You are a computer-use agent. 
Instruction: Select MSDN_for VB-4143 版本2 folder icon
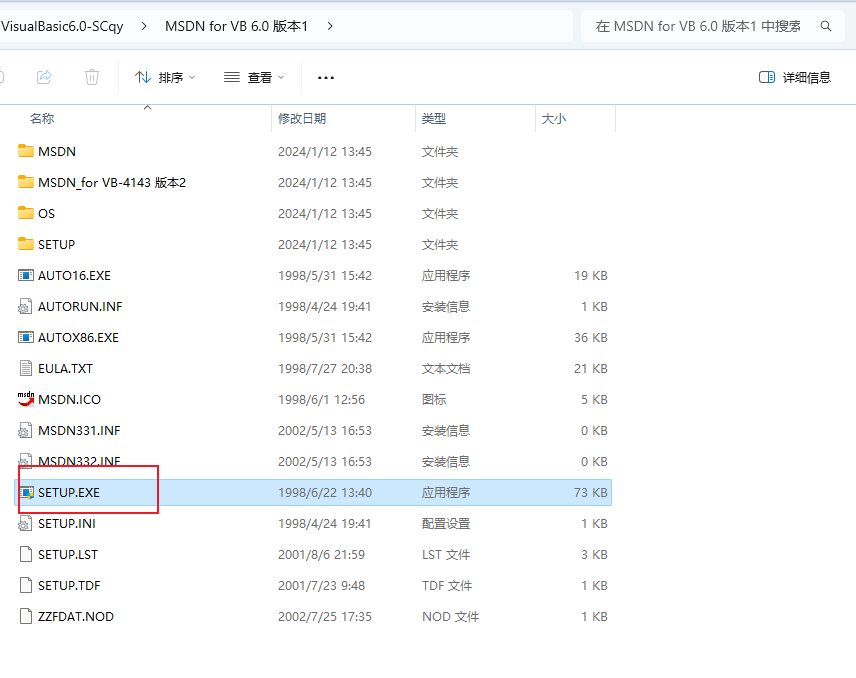tap(26, 182)
